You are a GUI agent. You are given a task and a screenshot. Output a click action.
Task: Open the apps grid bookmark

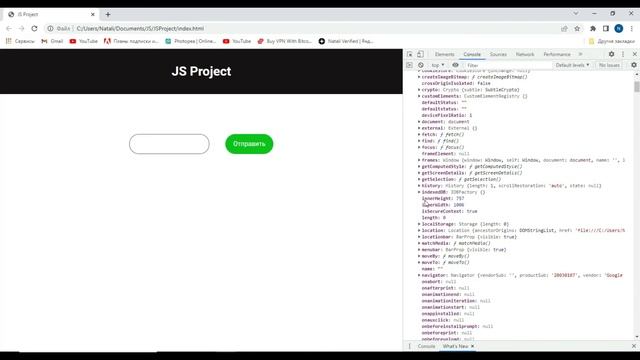(20, 41)
